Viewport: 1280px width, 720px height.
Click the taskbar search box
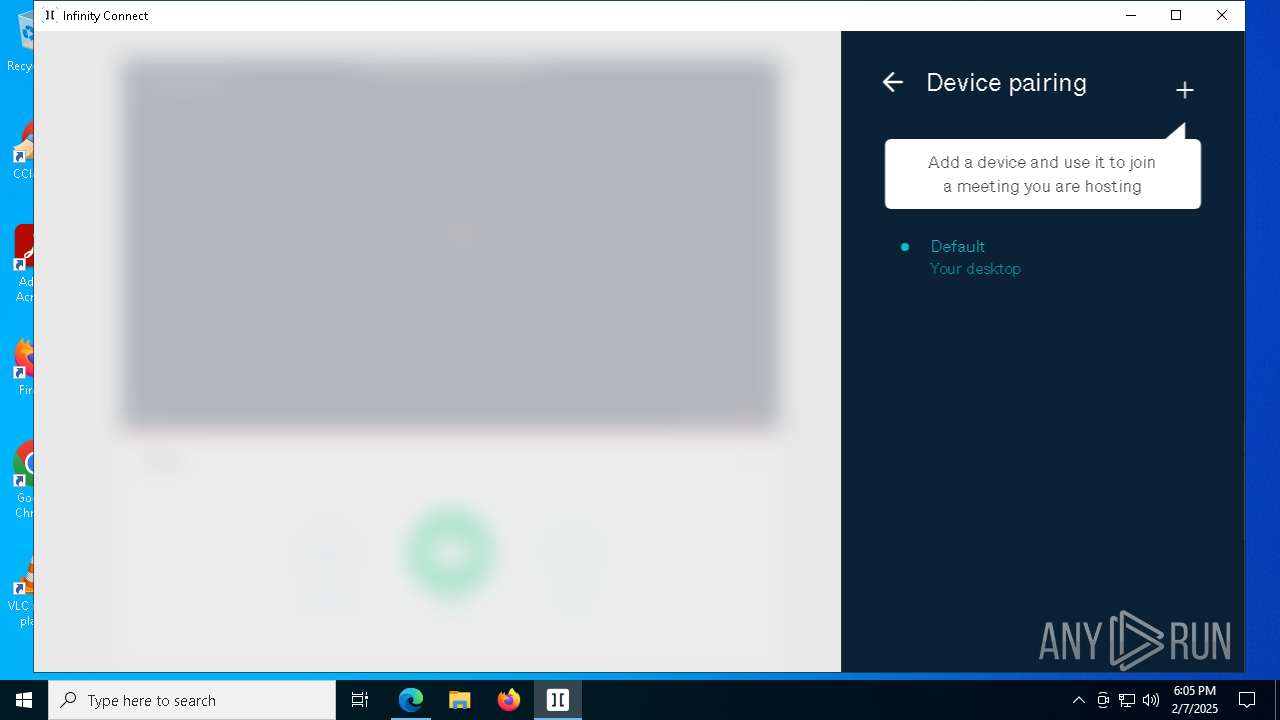[x=192, y=700]
